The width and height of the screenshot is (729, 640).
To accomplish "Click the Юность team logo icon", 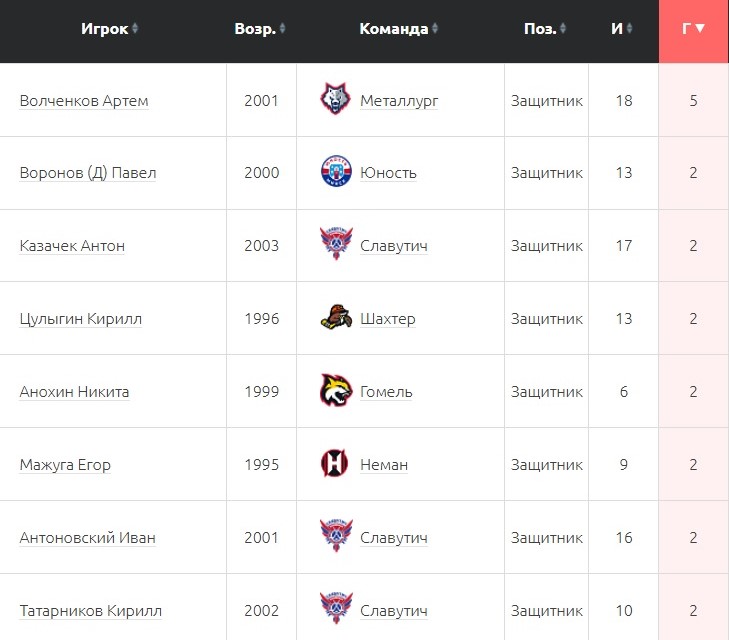I will pyautogui.click(x=336, y=173).
